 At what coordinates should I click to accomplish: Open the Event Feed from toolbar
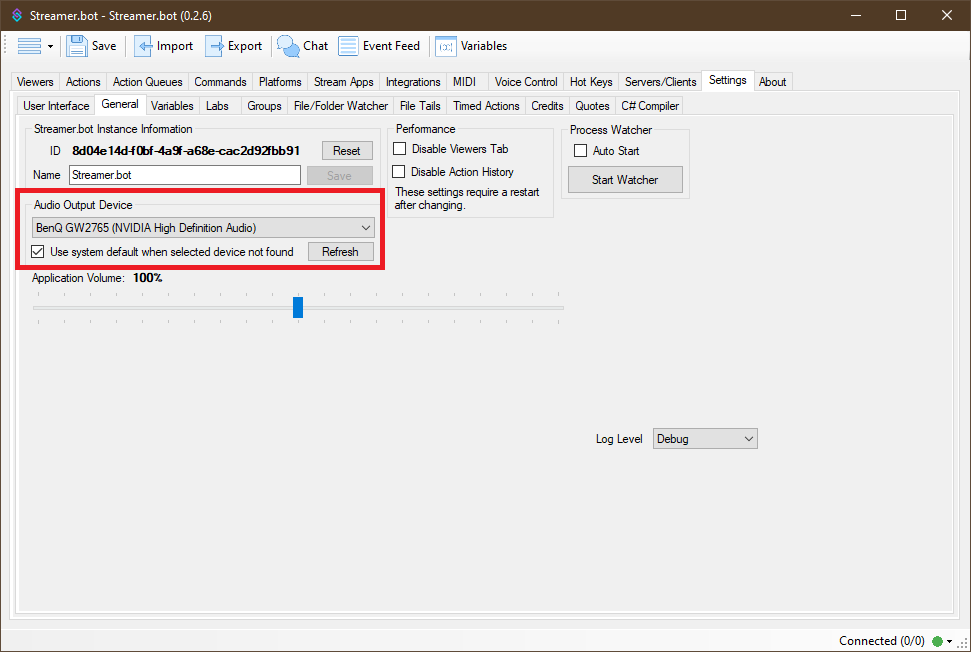(379, 46)
